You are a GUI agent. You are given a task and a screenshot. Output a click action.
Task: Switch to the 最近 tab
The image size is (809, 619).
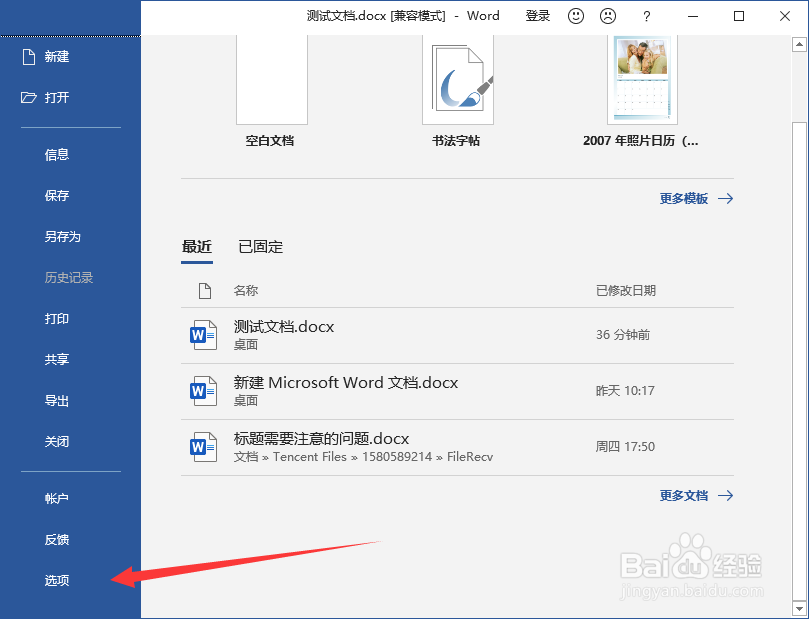click(x=197, y=247)
